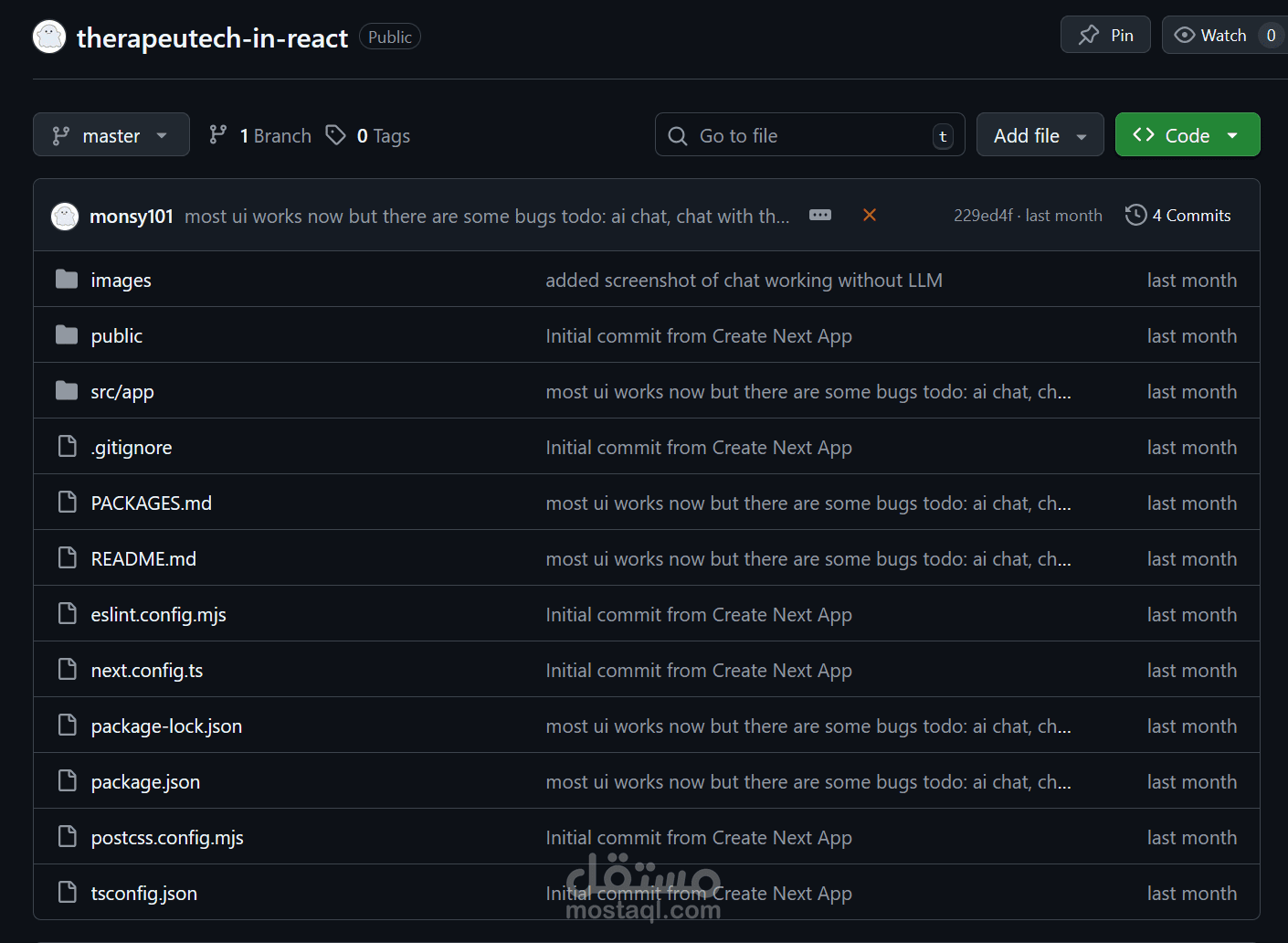This screenshot has height=943, width=1288.
Task: Click the package-lock.json file icon
Action: [x=67, y=725]
